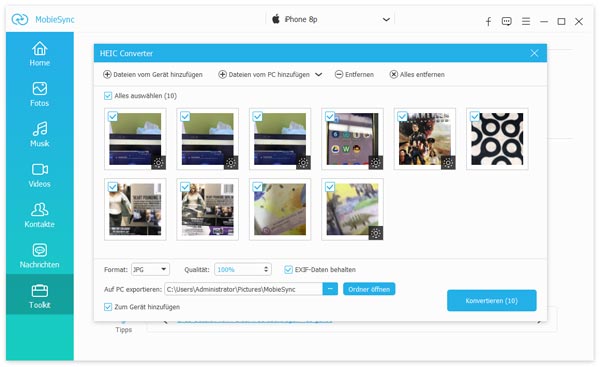Click Dateien vom Gerät hinzufügen

(x=153, y=75)
